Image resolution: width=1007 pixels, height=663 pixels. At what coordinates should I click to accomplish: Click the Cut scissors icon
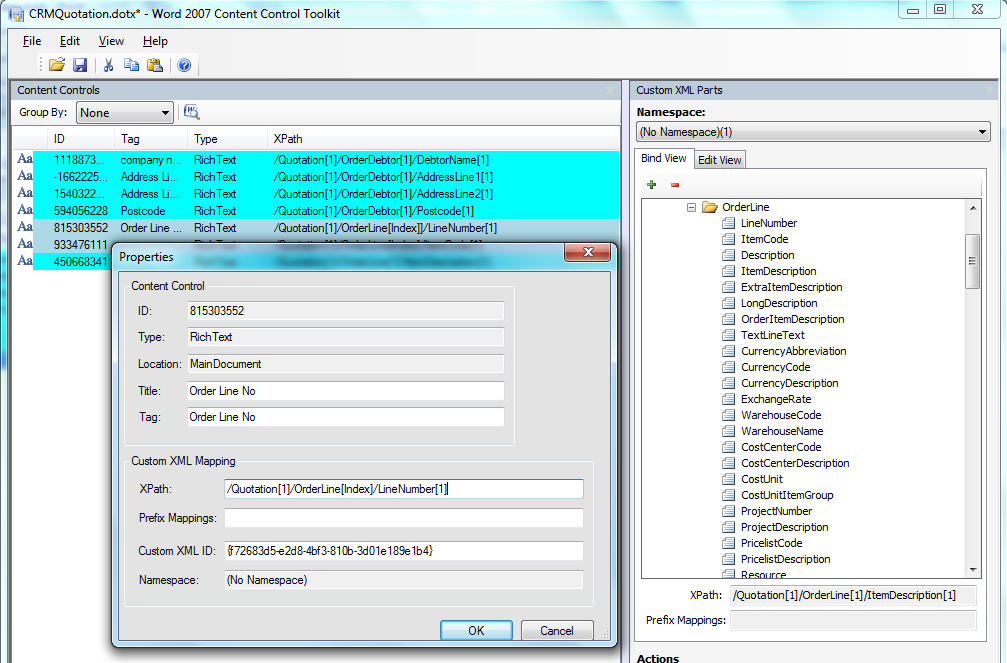109,65
